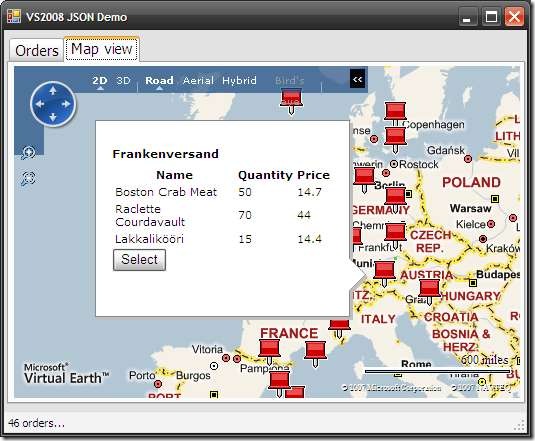Pan the map right with compass arrow
Image resolution: width=535 pixels, height=441 pixels.
click(66, 104)
